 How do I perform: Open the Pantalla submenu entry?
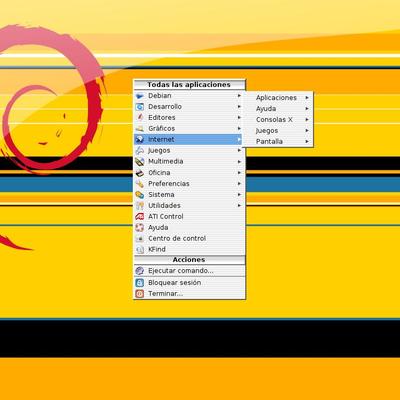(x=278, y=141)
